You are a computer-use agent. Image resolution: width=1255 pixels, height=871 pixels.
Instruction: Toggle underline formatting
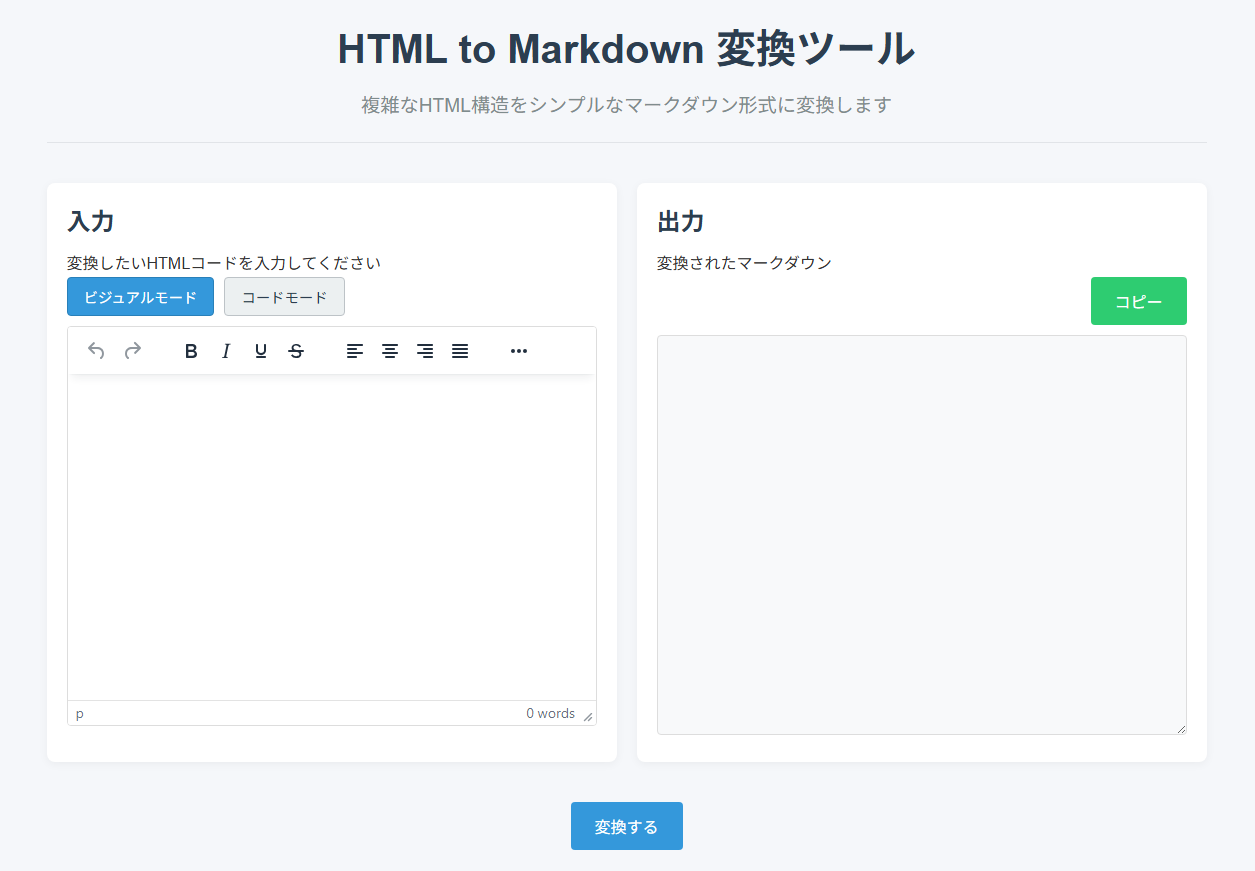[261, 351]
